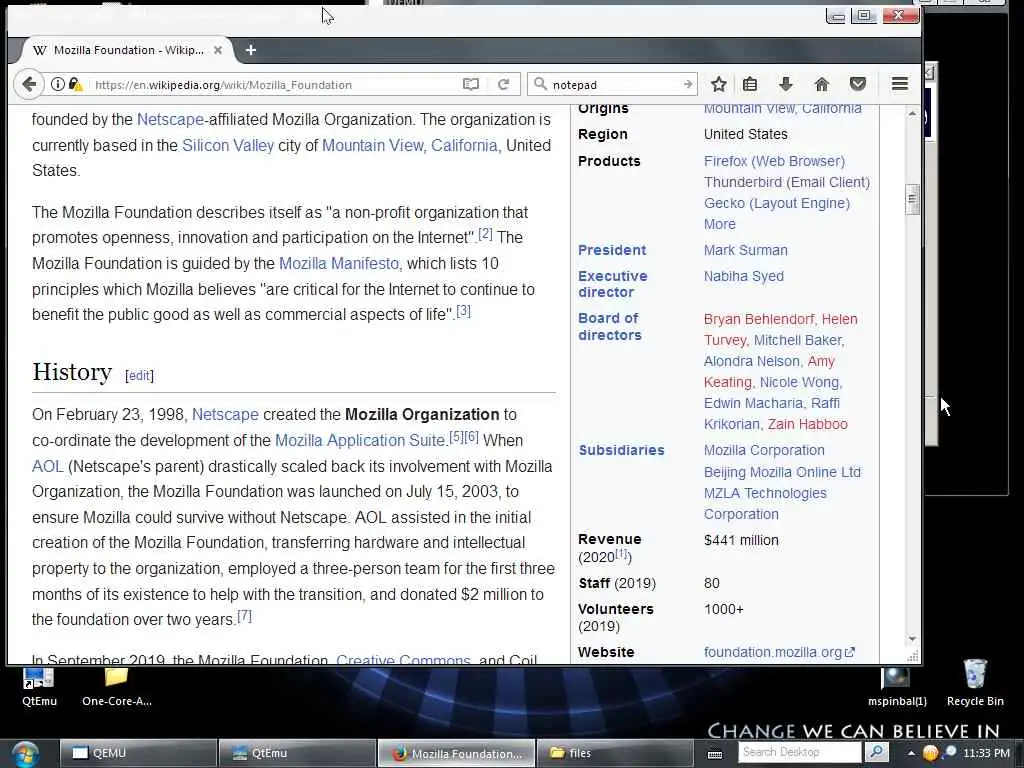Open Mitchell Baker link
This screenshot has height=768, width=1024.
797,340
